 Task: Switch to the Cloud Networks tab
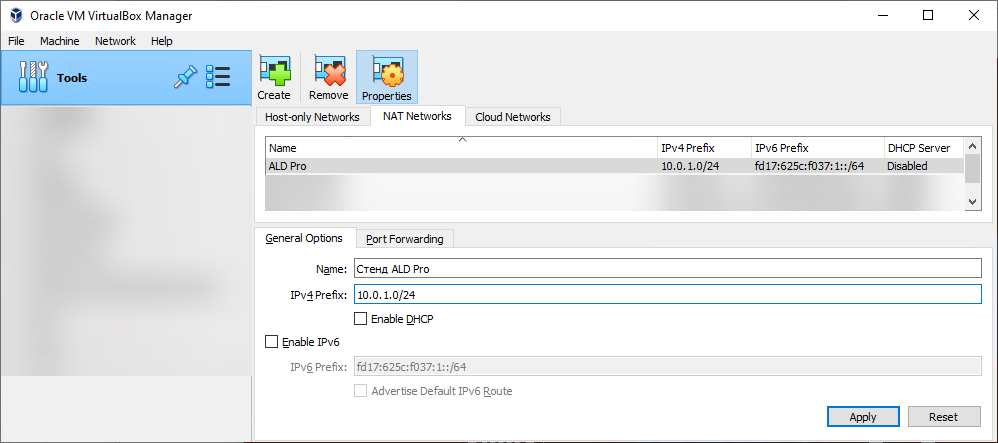513,117
